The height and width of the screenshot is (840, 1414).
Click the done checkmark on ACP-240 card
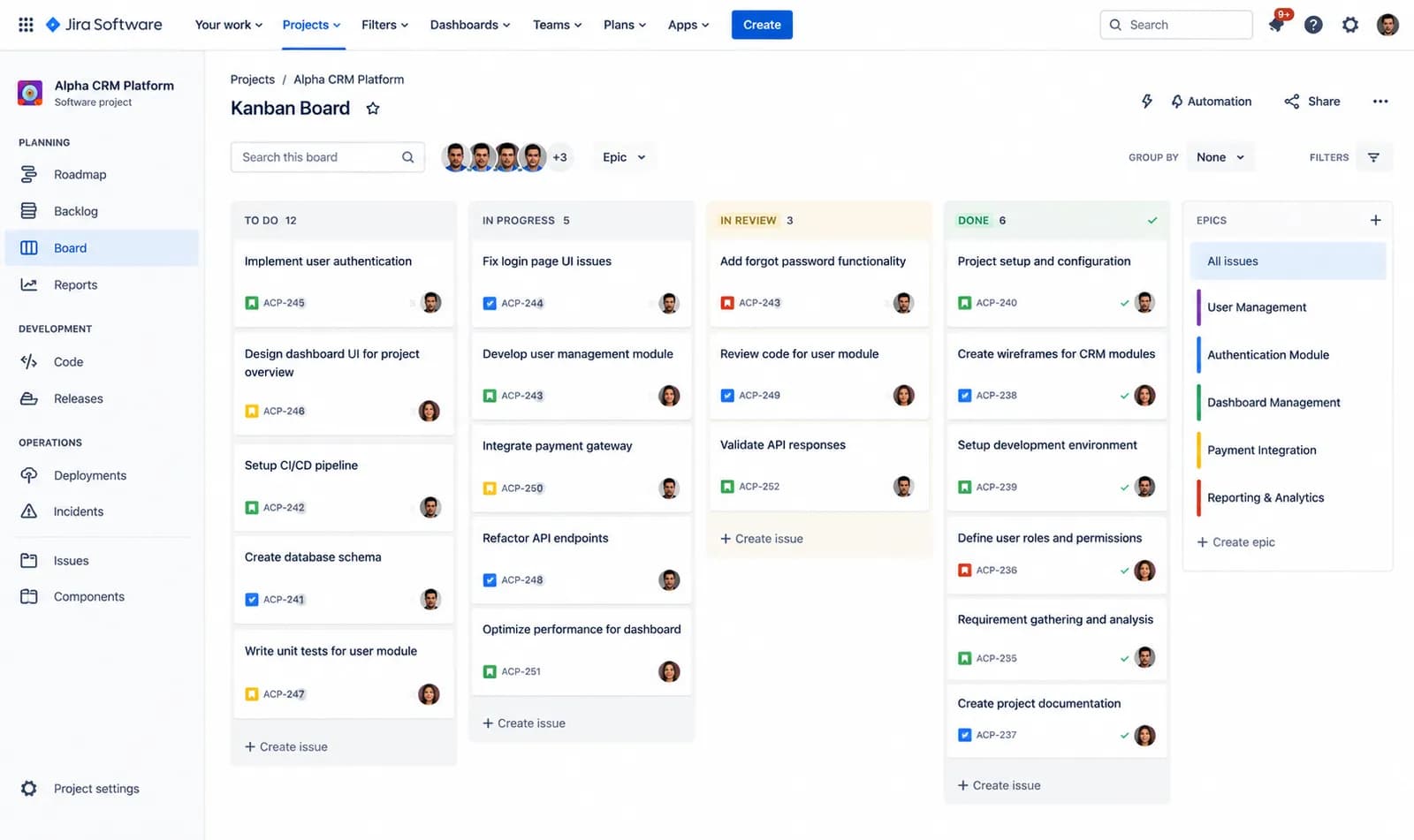(1124, 303)
